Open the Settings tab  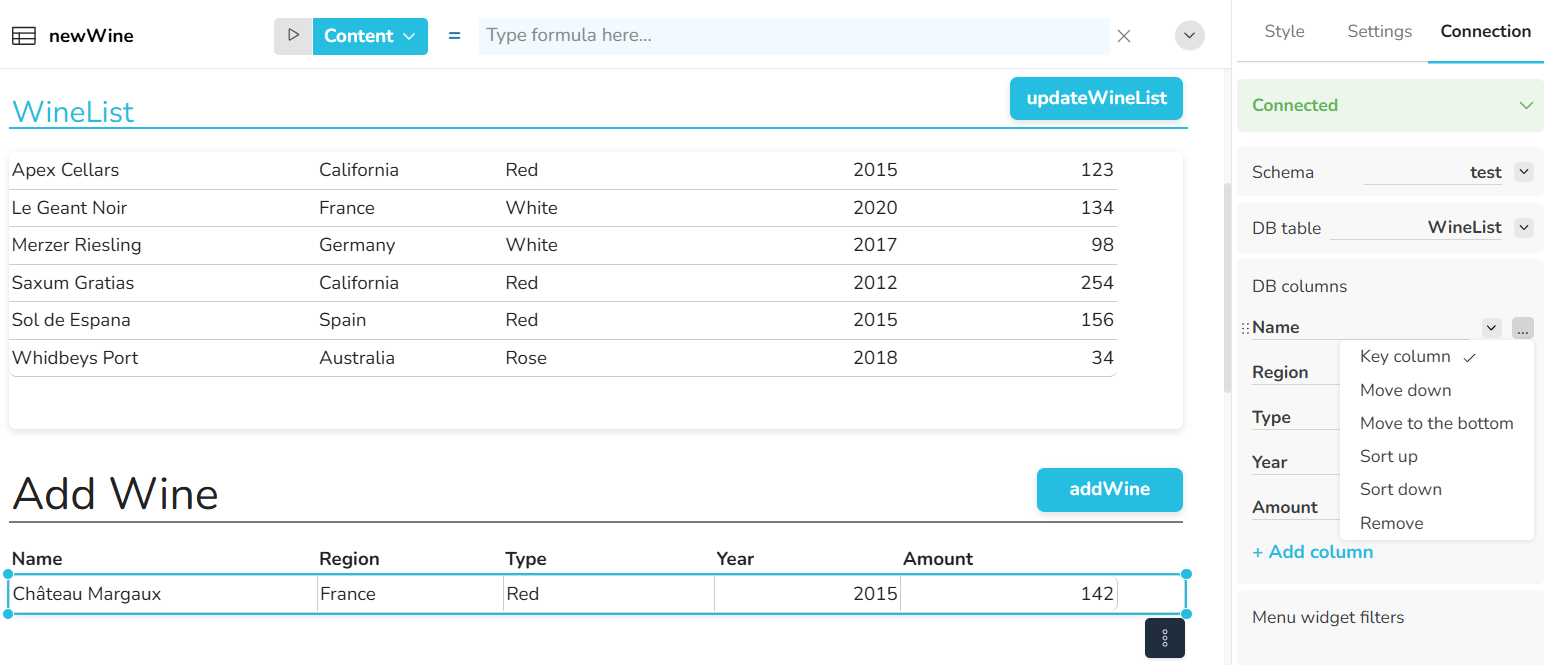1379,32
